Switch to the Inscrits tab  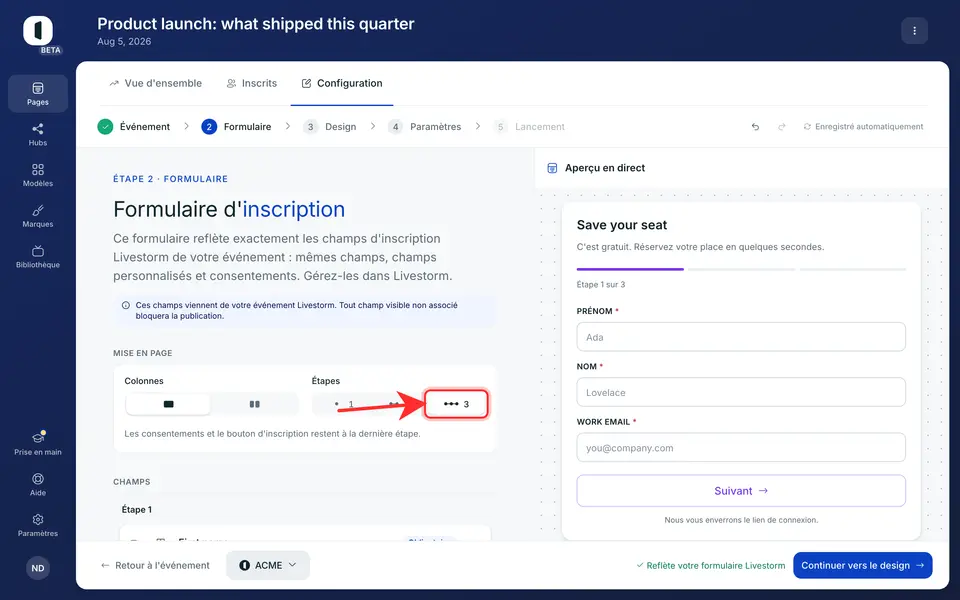[x=252, y=83]
